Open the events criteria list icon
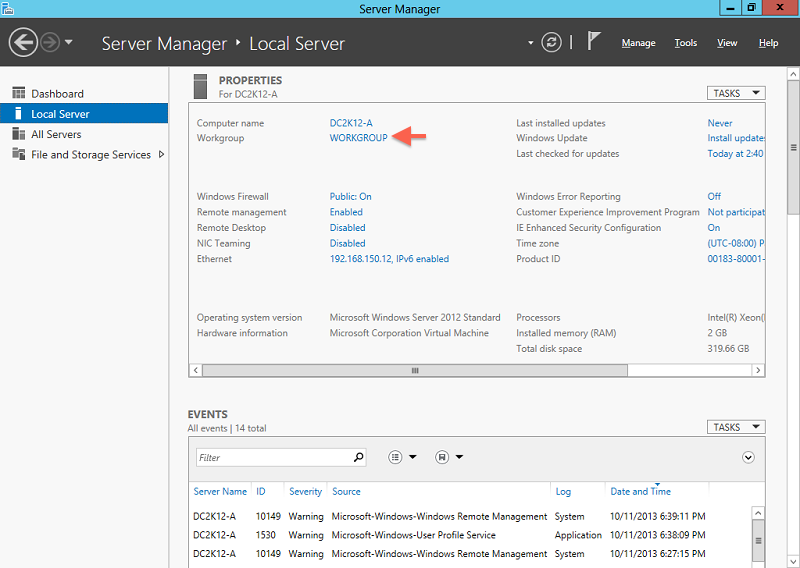 point(395,457)
